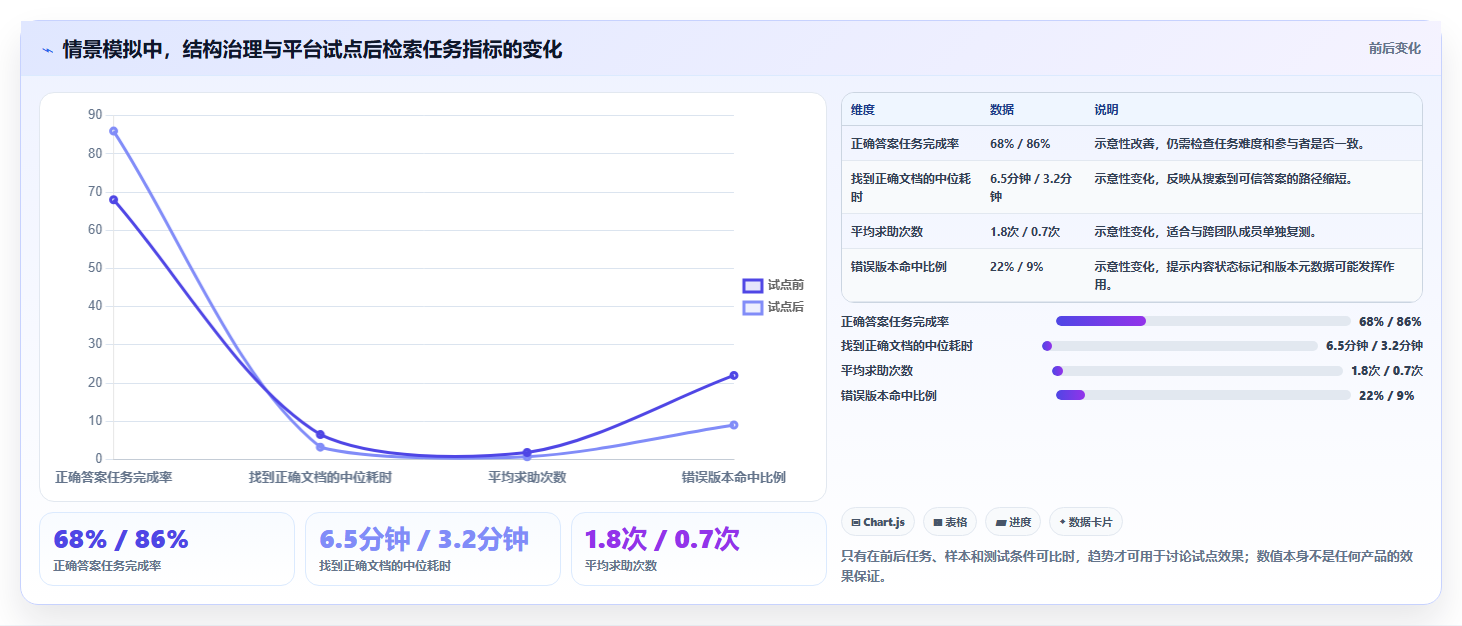The image size is (1462, 626).
Task: Click the 找到正确文档的中位耗时 progress bar
Action: click(x=1179, y=346)
